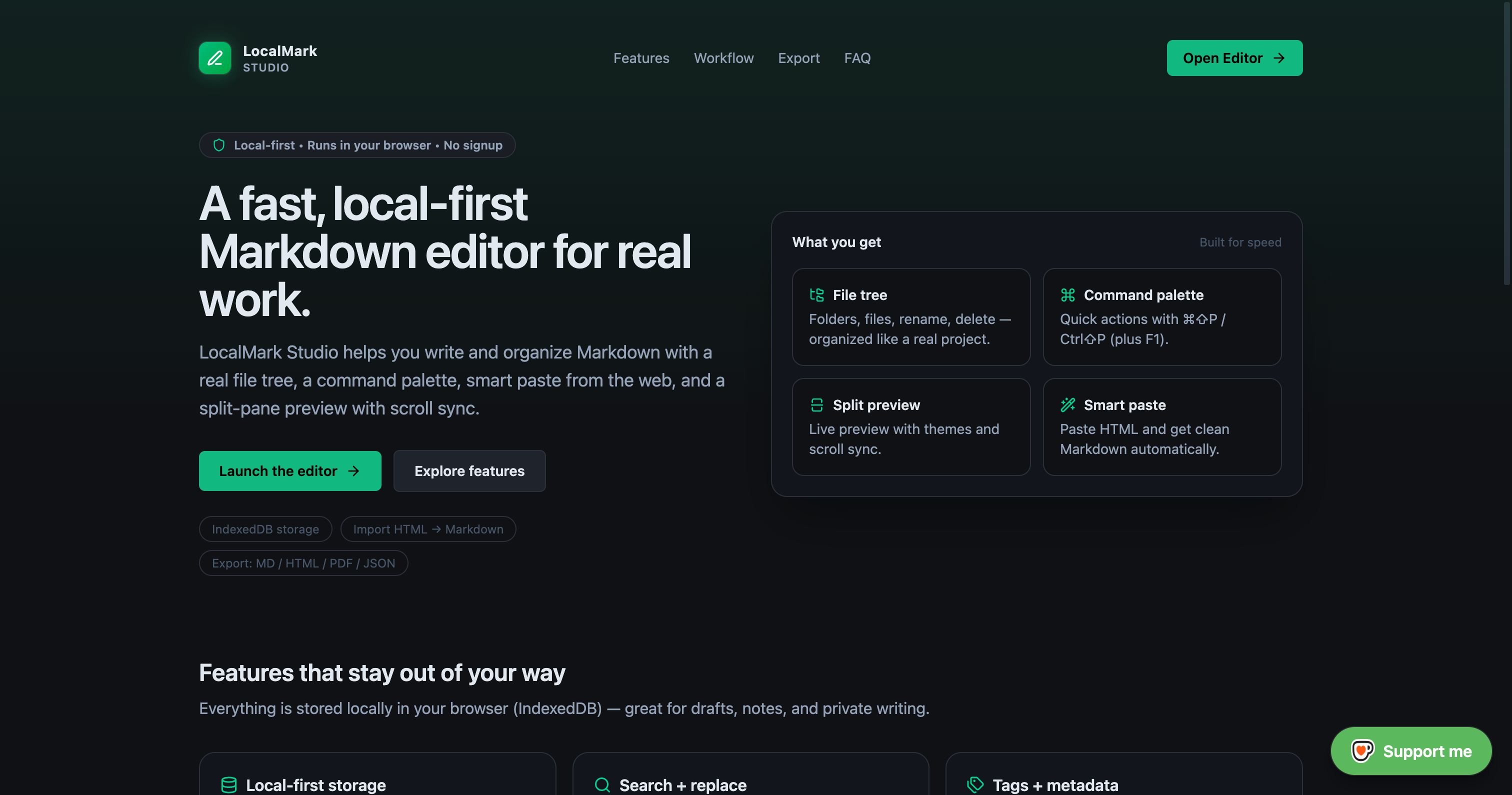
Task: Click the Explore features button
Action: coord(469,470)
